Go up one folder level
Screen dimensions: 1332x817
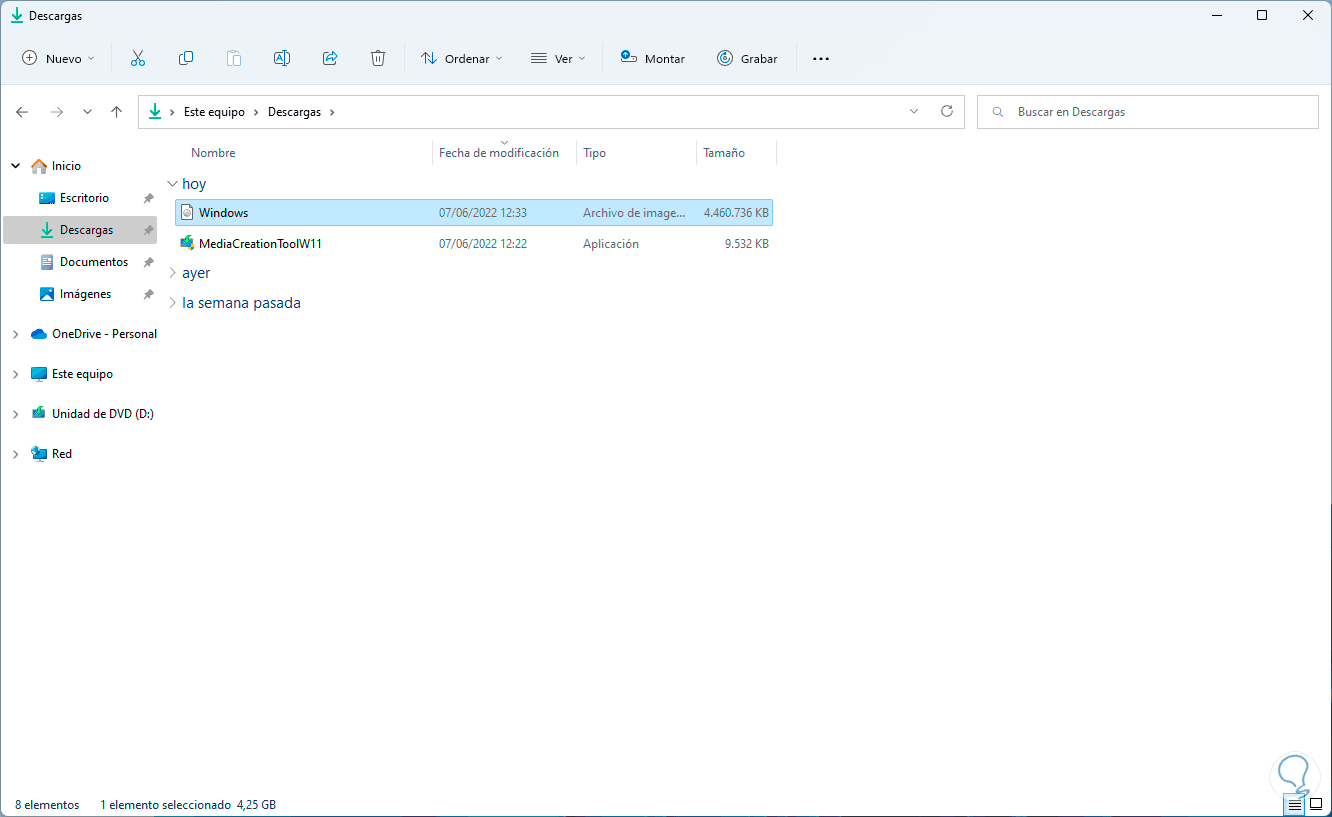coord(117,112)
